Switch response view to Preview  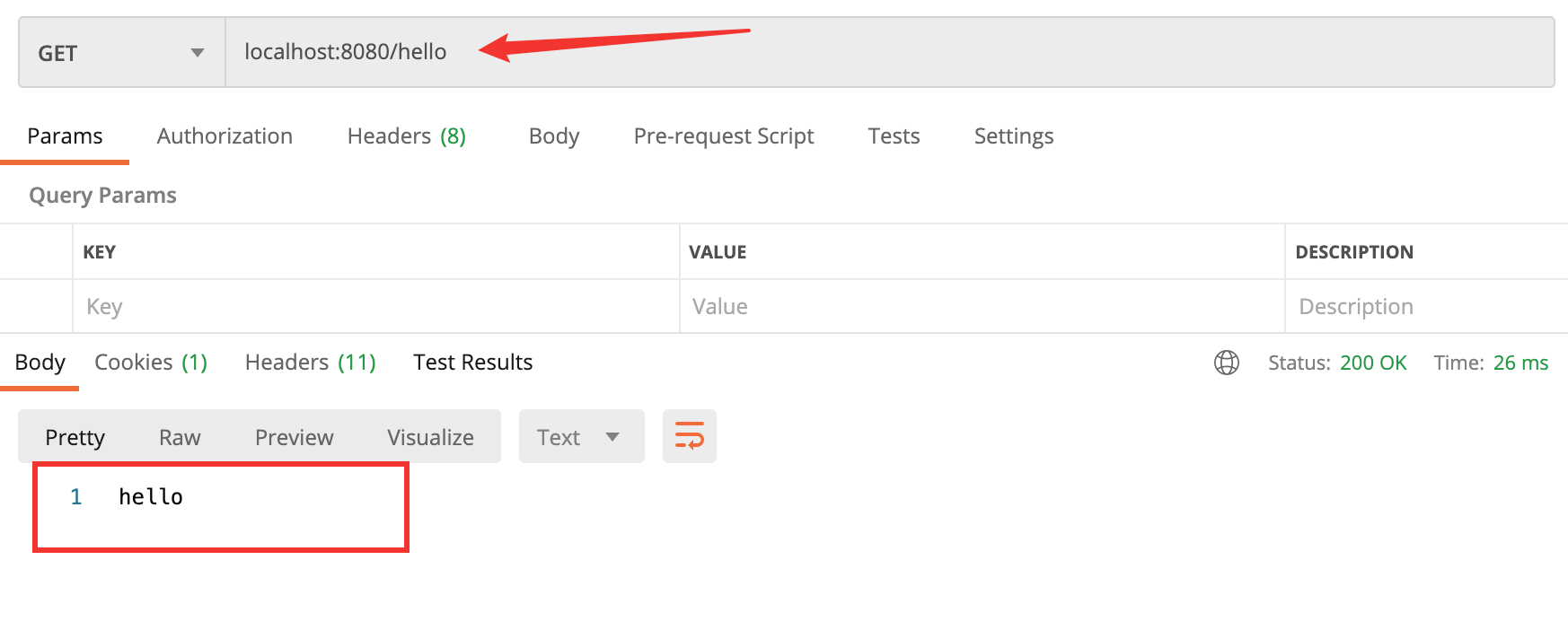[294, 437]
